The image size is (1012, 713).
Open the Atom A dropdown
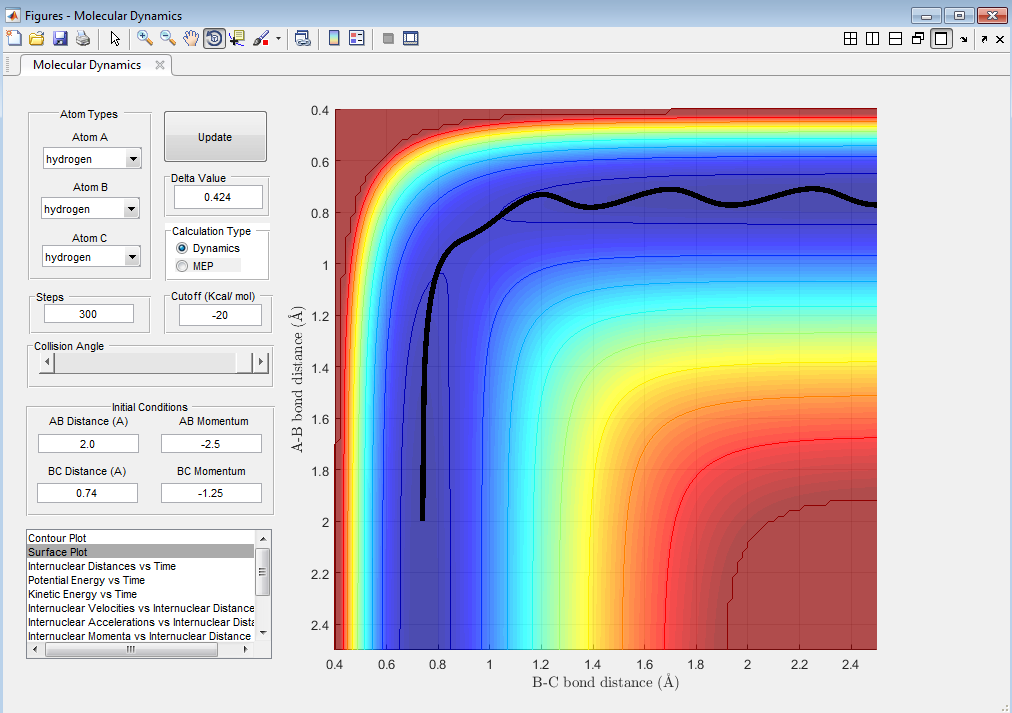[133, 159]
